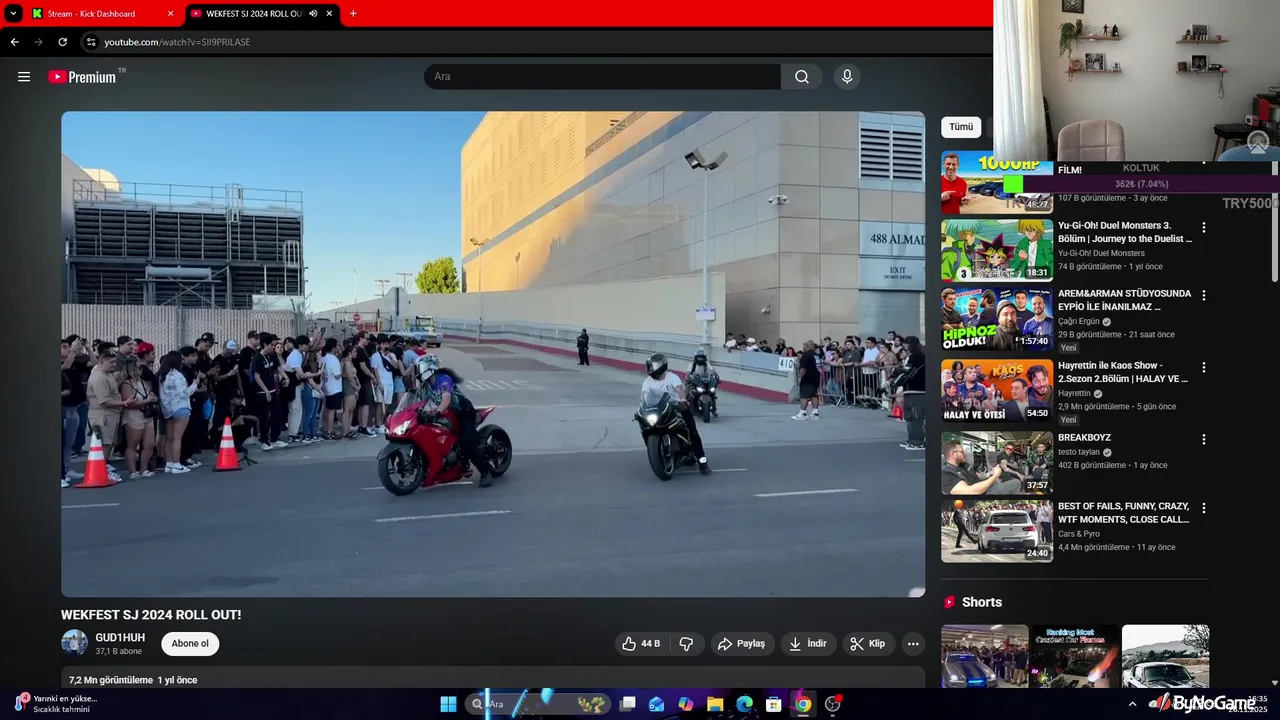
Task: Open the HİPNOZ OLDUK video thumbnail
Action: coord(997,319)
